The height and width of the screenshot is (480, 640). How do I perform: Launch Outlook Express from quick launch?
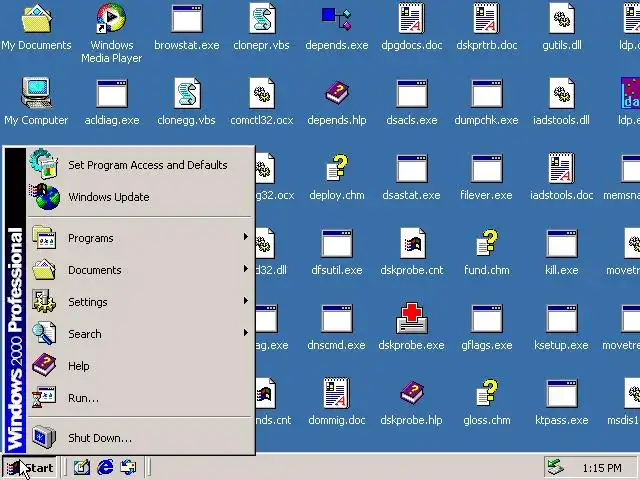pyautogui.click(x=128, y=468)
